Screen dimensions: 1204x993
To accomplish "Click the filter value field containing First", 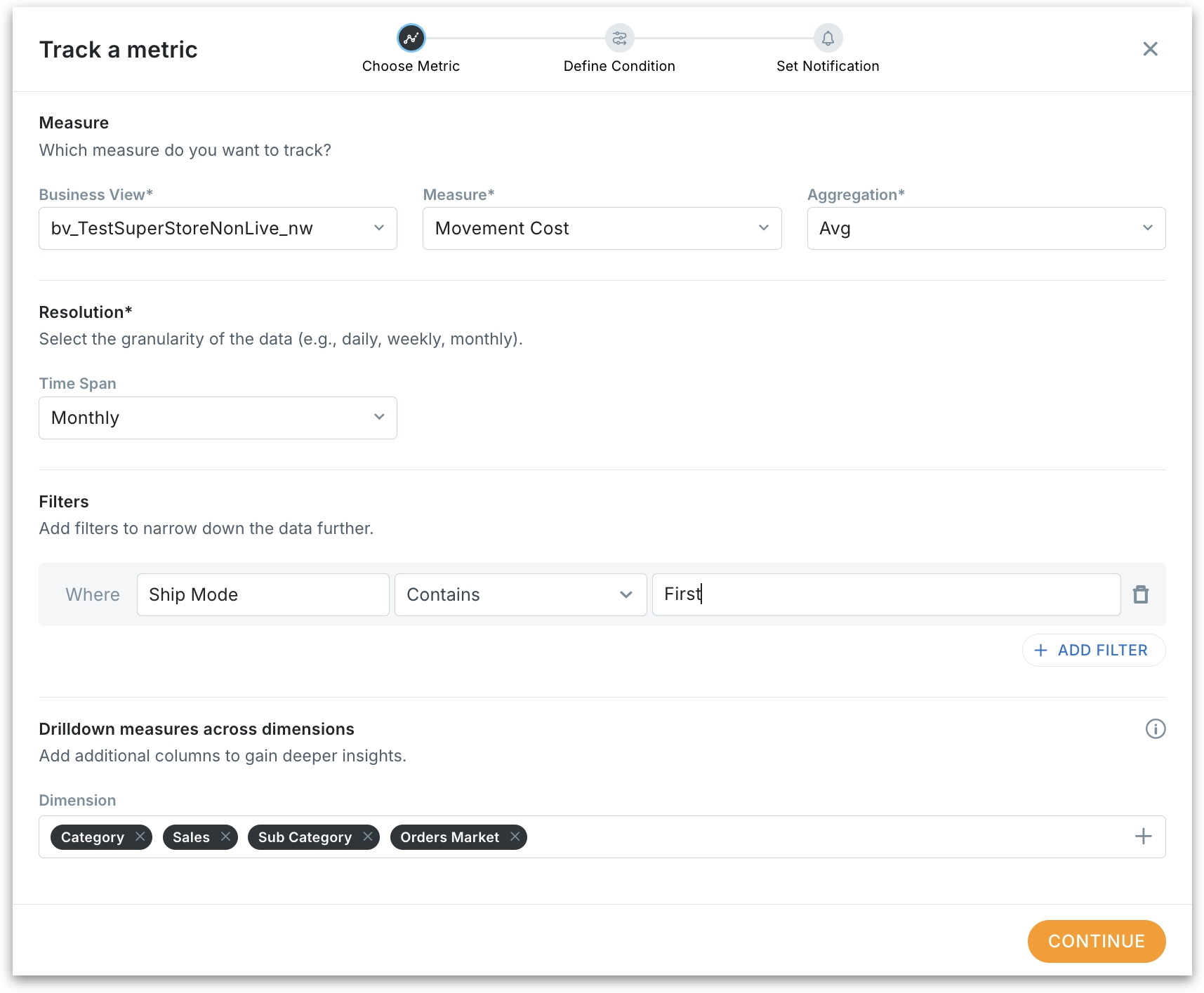I will coord(886,595).
